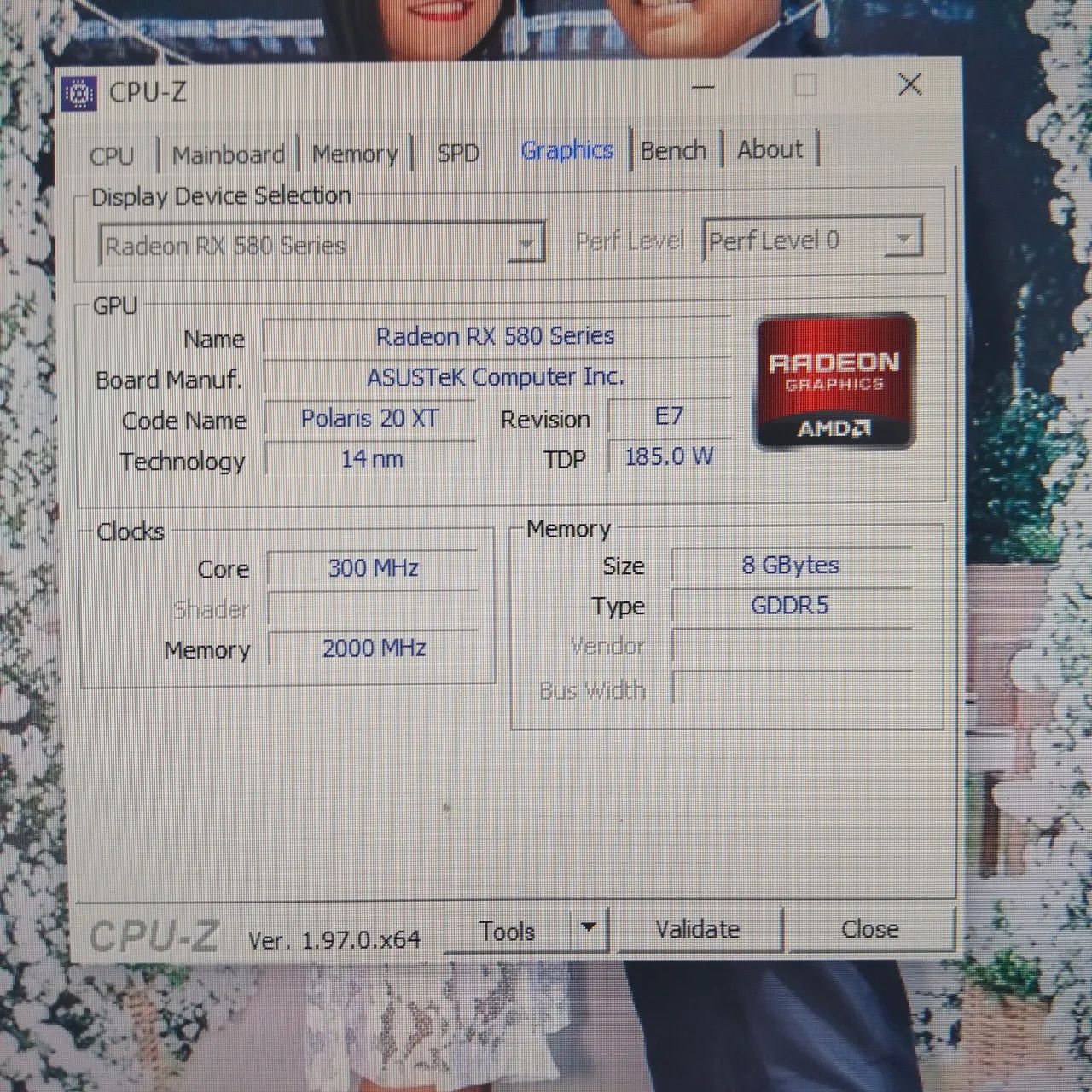Screen dimensions: 1092x1092
Task: Click the Validate button
Action: coord(698,929)
